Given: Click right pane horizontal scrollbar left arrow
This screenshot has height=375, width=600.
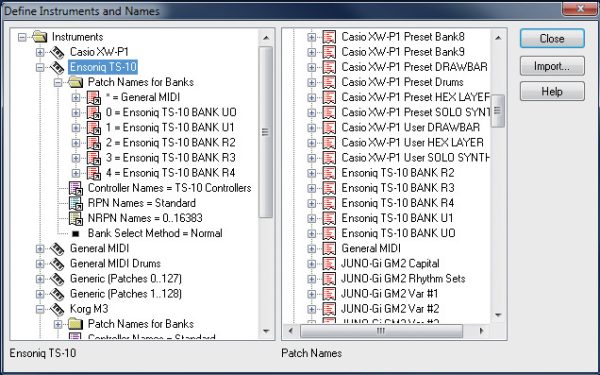Looking at the screenshot, I should [x=290, y=331].
